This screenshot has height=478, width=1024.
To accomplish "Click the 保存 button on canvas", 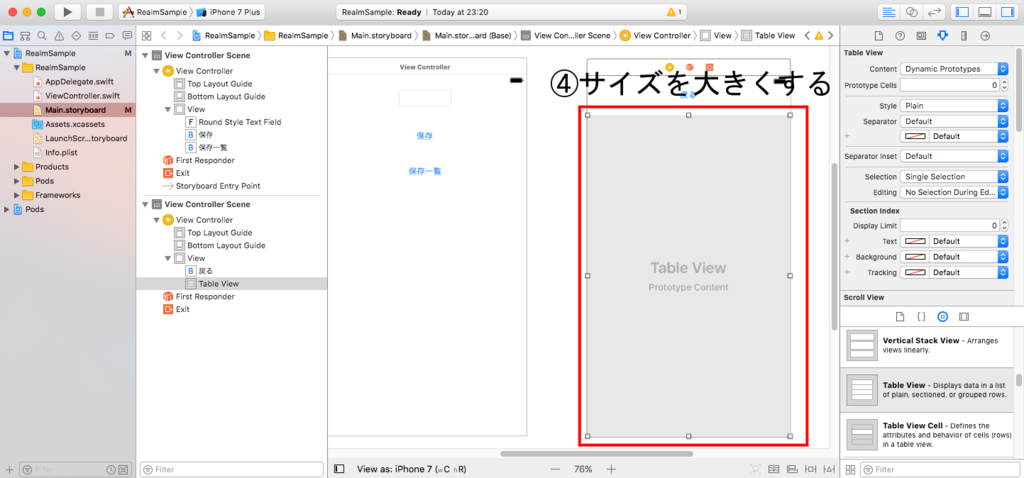I will coord(425,136).
